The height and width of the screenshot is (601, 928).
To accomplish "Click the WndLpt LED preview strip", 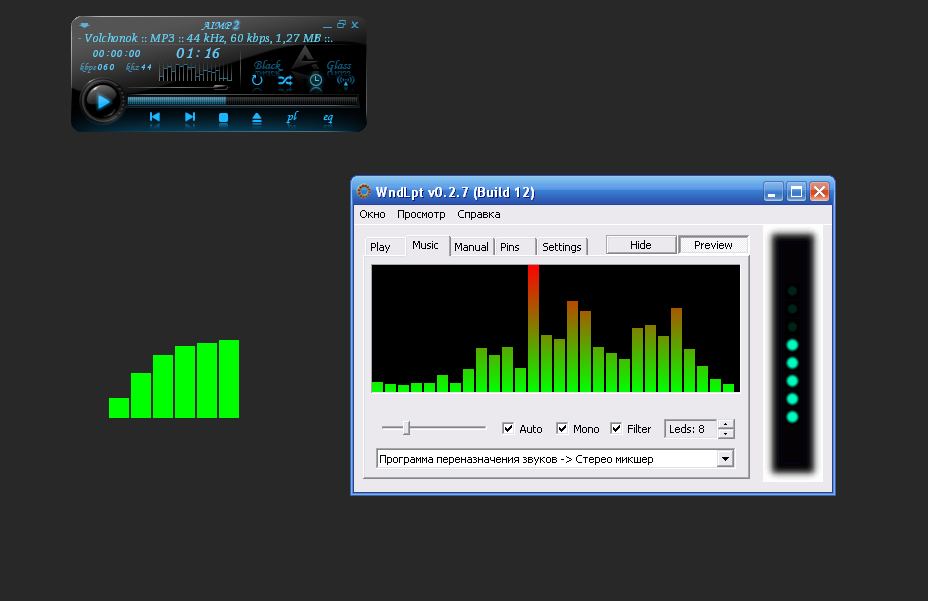I will click(x=792, y=353).
